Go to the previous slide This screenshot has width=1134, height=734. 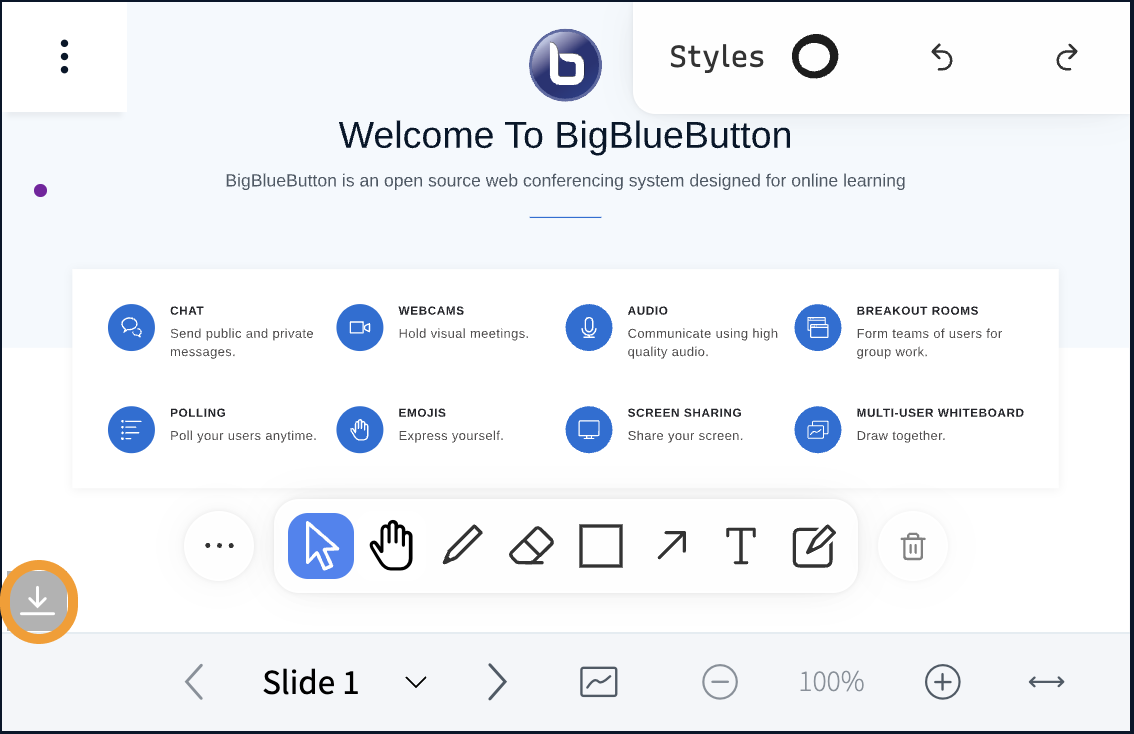coord(194,682)
